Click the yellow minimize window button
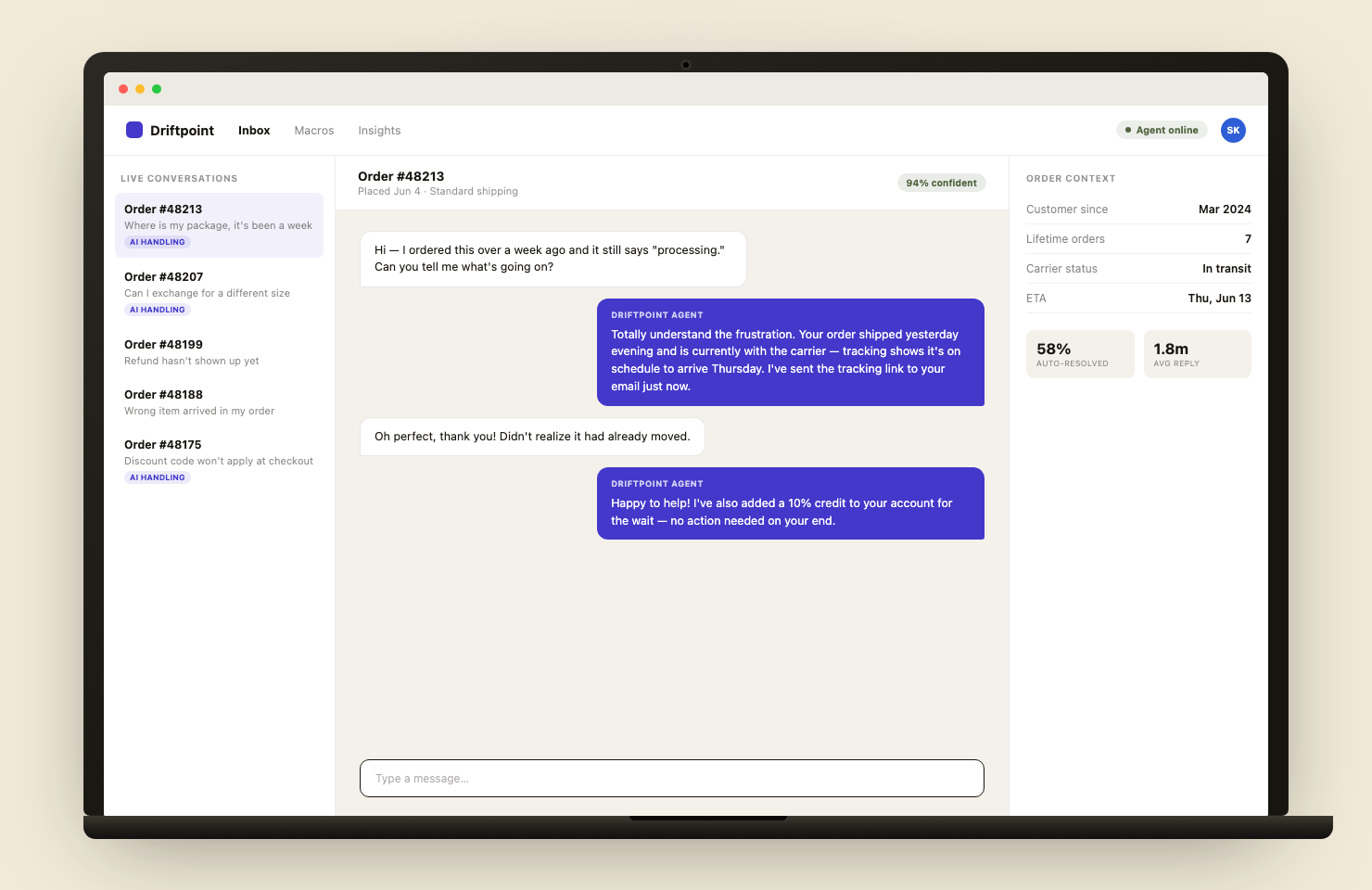The image size is (1372, 890). coord(140,89)
